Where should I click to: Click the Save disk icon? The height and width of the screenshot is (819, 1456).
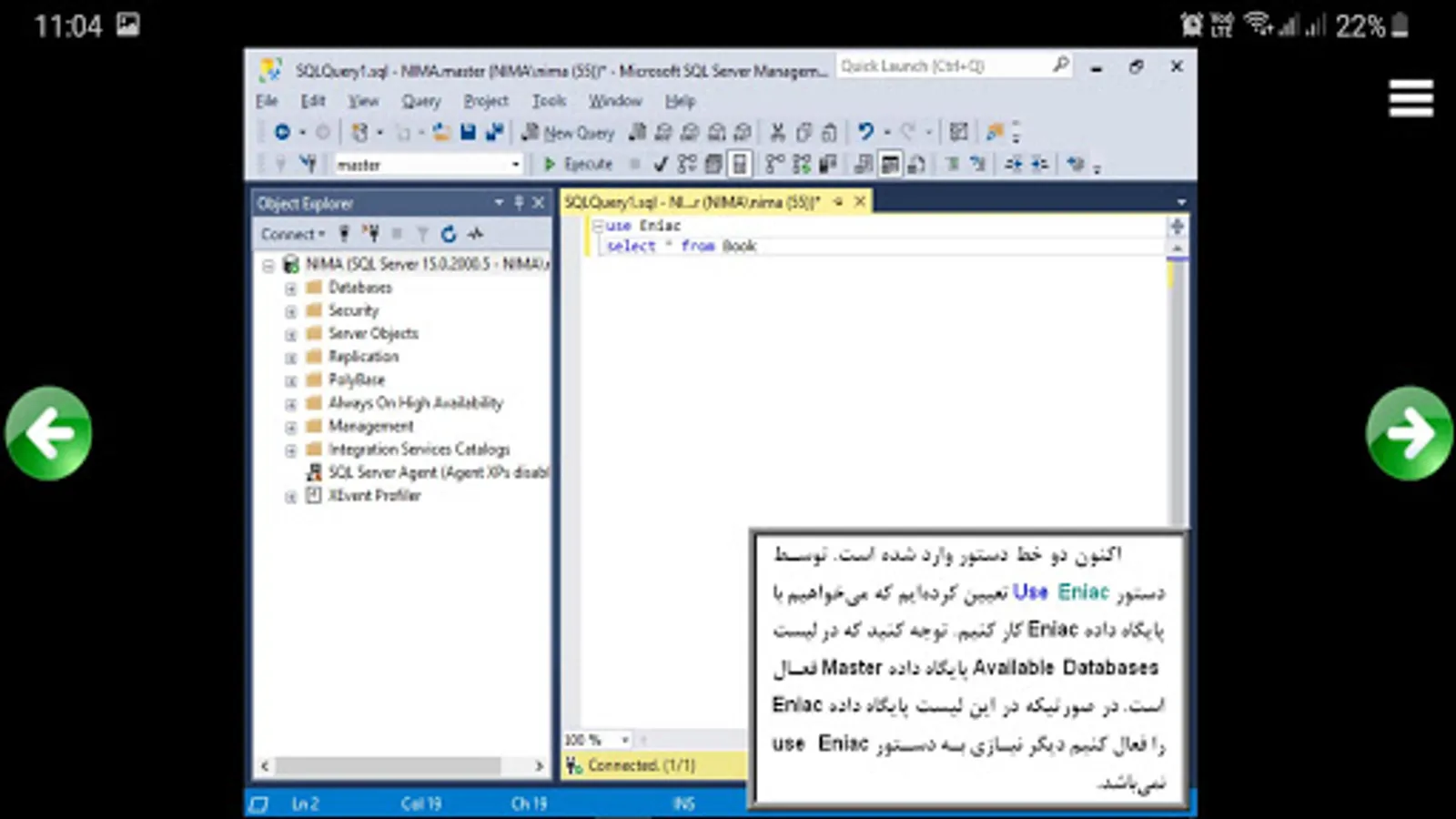tap(468, 132)
